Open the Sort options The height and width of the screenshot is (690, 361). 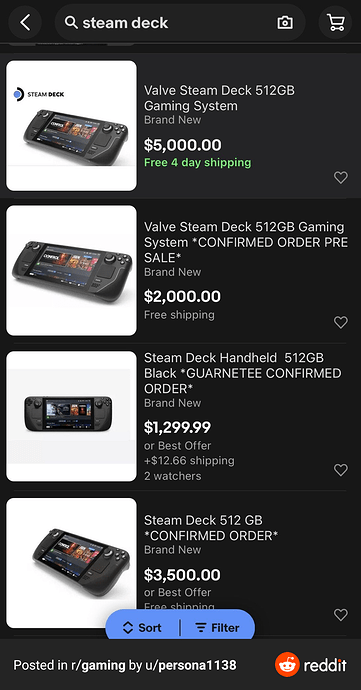pos(142,628)
